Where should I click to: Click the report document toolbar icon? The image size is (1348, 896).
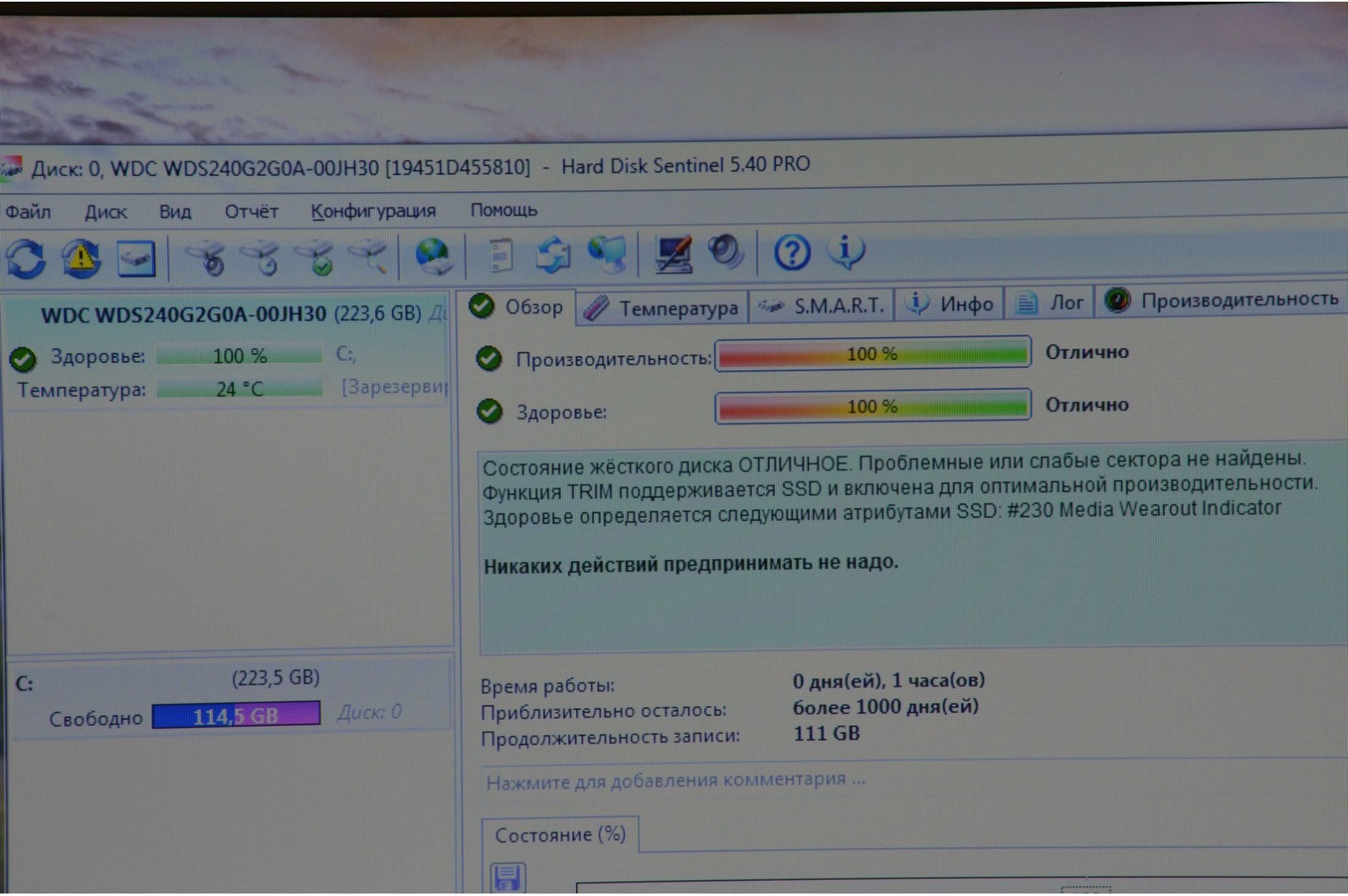pos(499,256)
